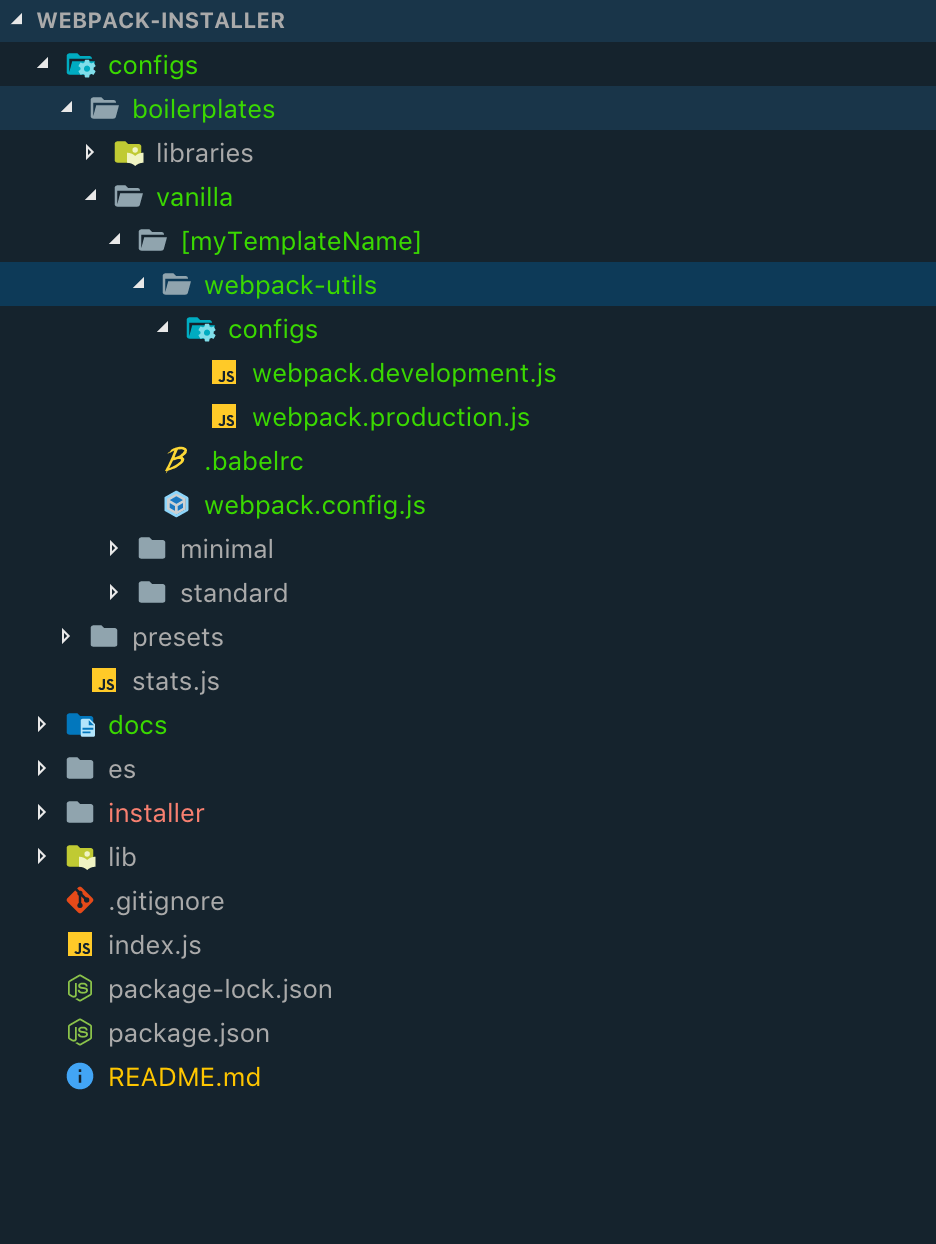936x1244 pixels.
Task: Click the git icon of .gitignore
Action: 80,900
